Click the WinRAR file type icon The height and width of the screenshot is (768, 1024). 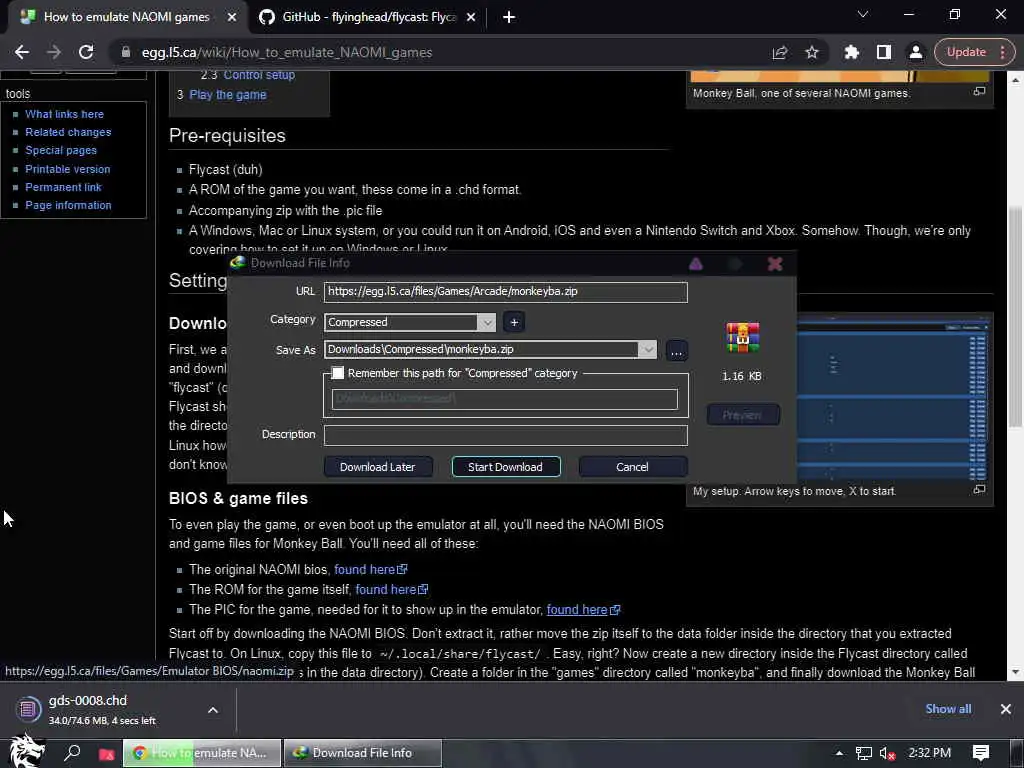[743, 338]
